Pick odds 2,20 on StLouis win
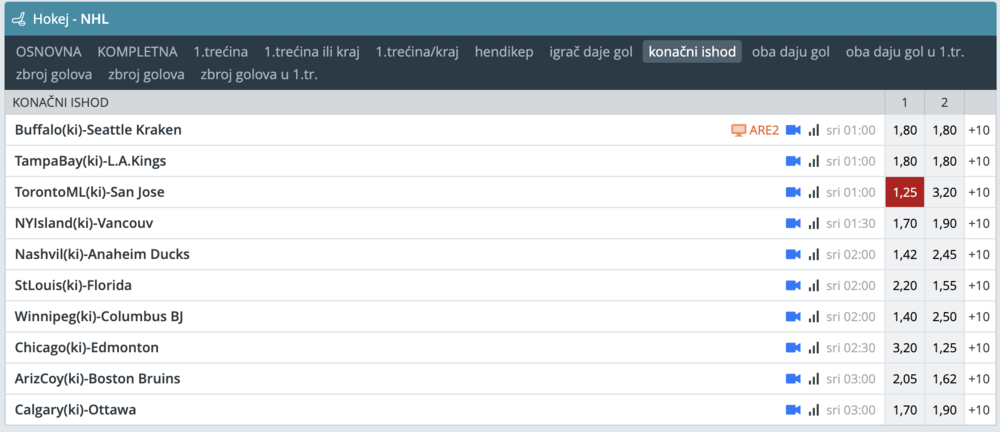 (905, 285)
